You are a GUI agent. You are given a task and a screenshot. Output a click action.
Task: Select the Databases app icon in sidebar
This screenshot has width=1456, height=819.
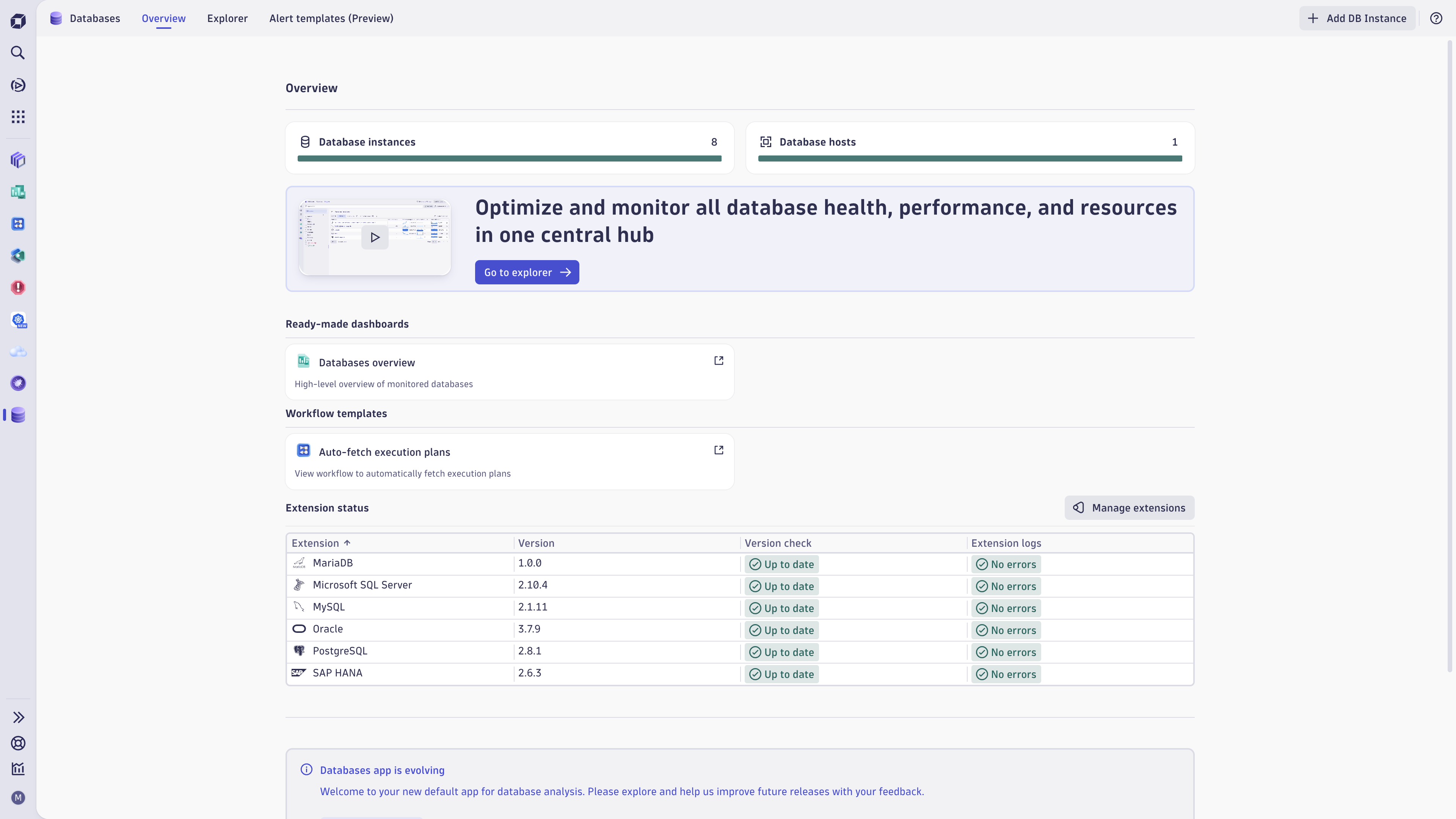[x=18, y=416]
